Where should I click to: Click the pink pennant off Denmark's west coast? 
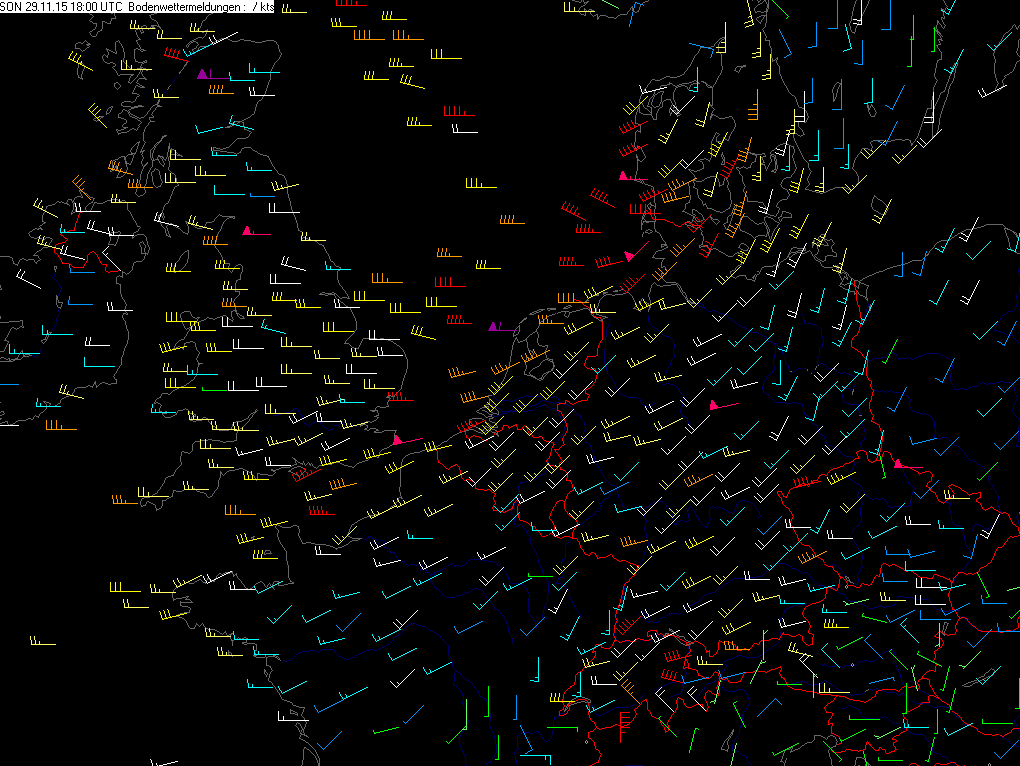click(x=624, y=176)
